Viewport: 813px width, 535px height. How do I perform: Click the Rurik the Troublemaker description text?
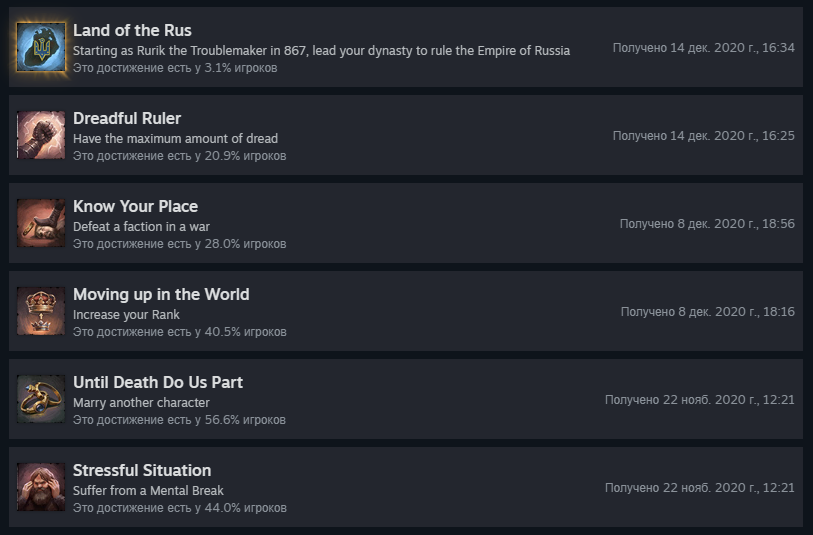[x=321, y=51]
